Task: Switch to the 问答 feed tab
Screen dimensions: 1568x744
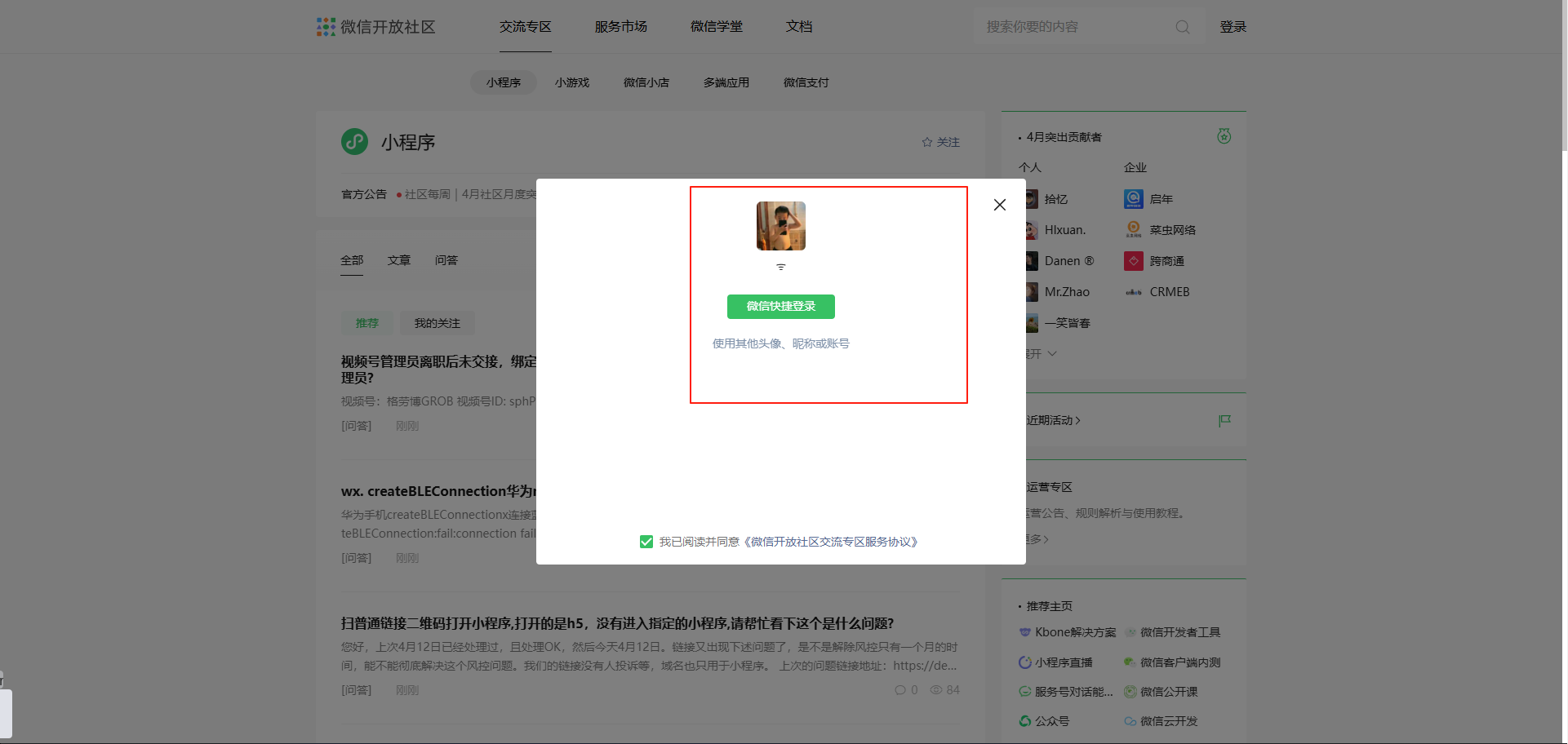Action: pyautogui.click(x=446, y=260)
